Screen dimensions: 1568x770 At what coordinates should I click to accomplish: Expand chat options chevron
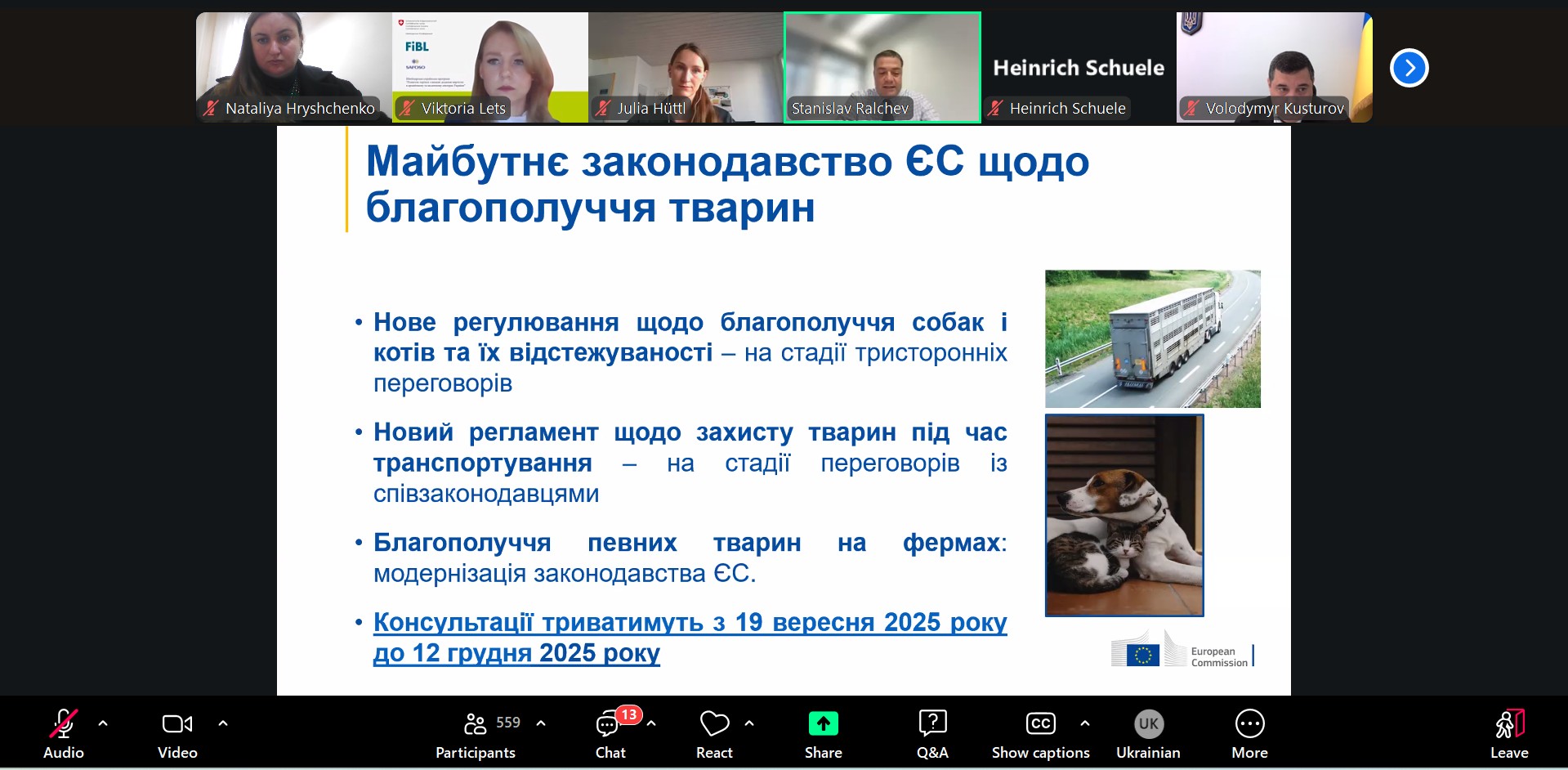coord(651,723)
